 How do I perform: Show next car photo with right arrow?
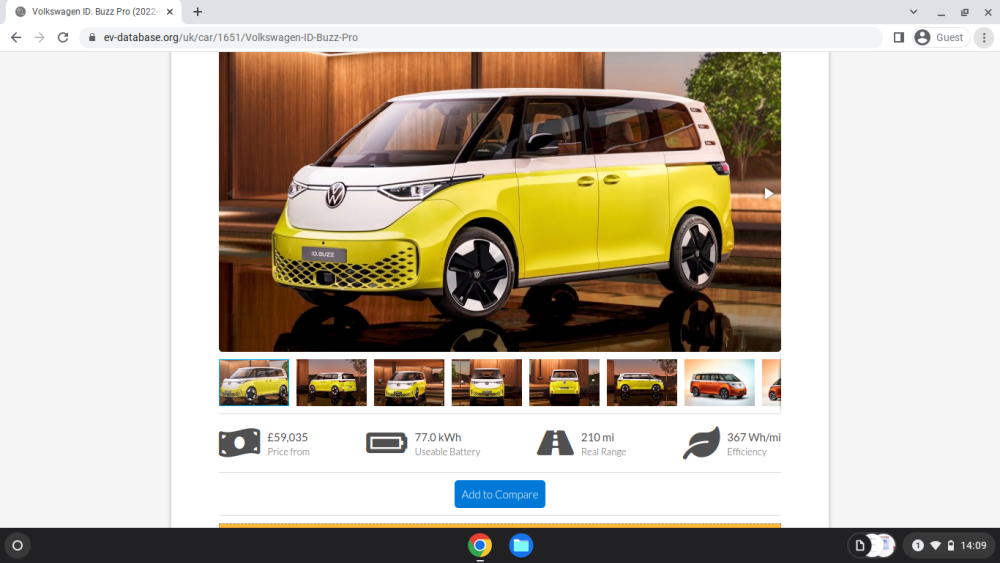pyautogui.click(x=768, y=193)
